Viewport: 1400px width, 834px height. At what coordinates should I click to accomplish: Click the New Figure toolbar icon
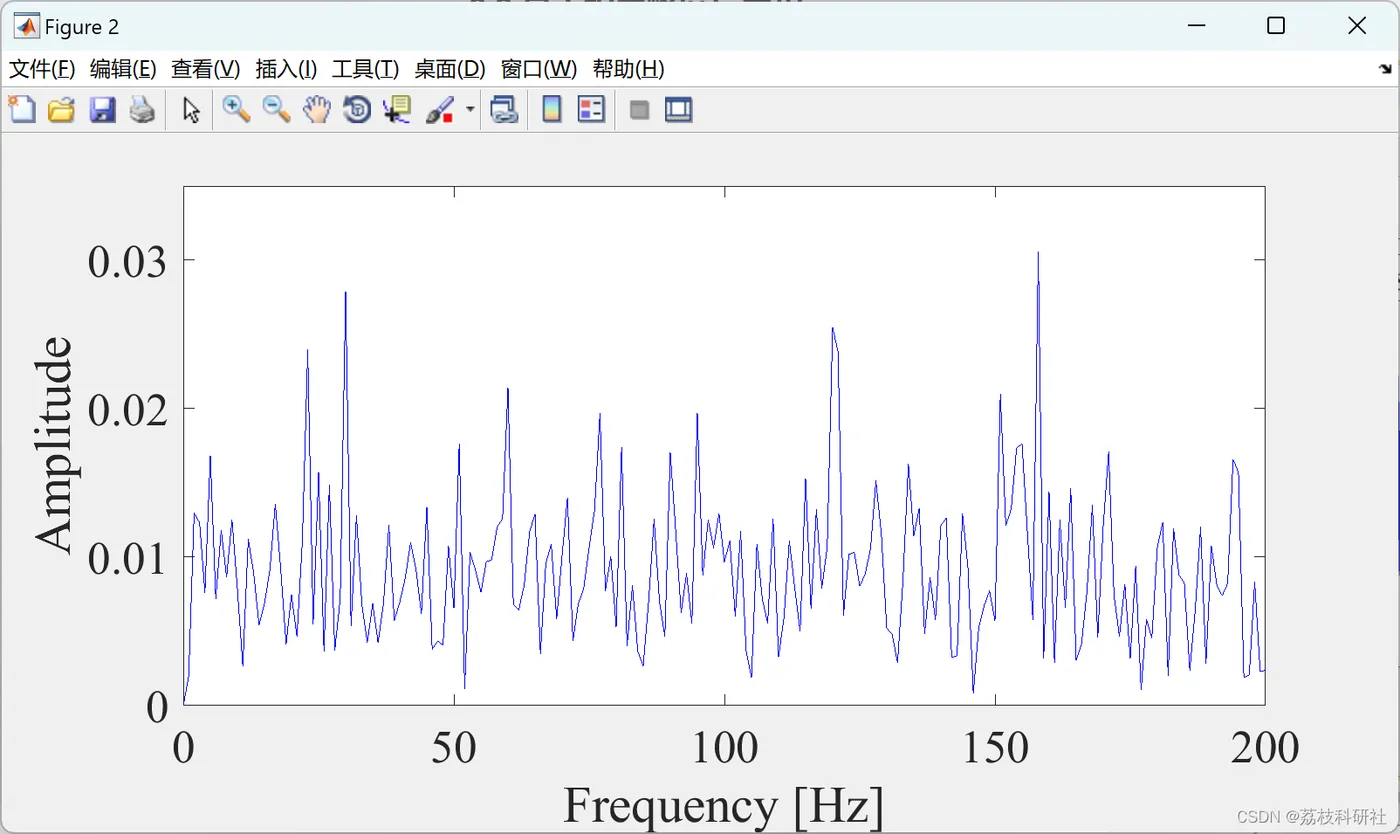[x=22, y=109]
